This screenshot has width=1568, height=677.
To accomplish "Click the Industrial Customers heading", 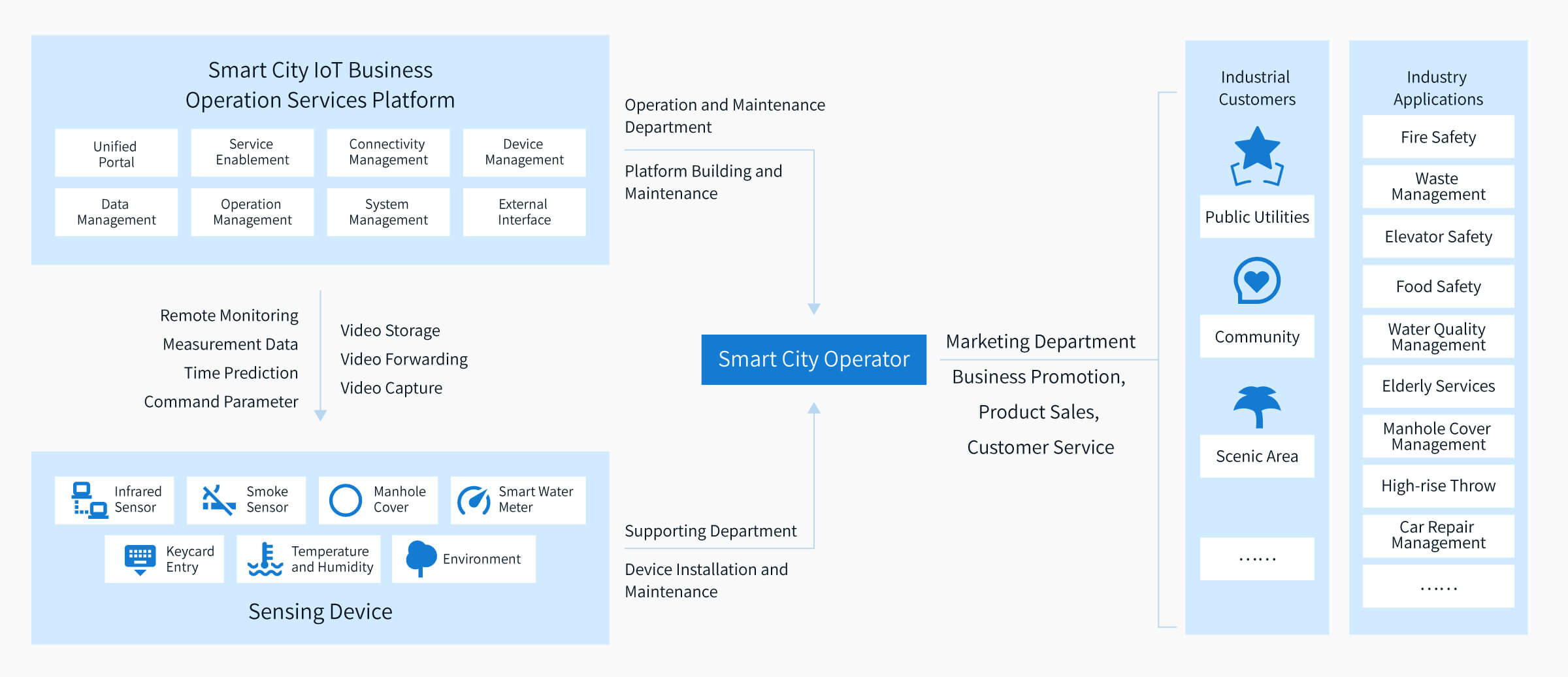I will (1256, 88).
